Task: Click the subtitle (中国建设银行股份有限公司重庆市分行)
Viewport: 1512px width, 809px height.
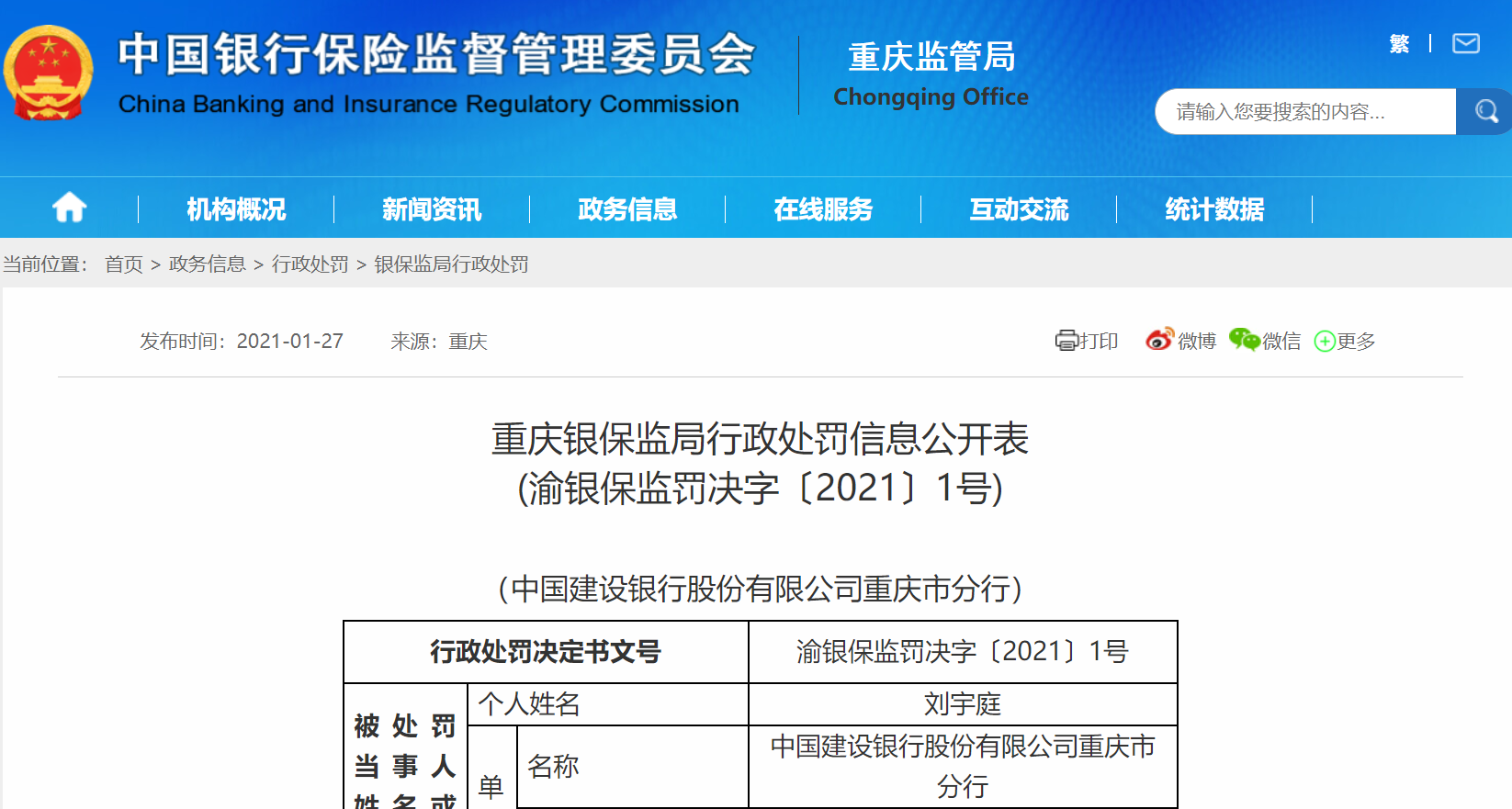Action: point(760,589)
